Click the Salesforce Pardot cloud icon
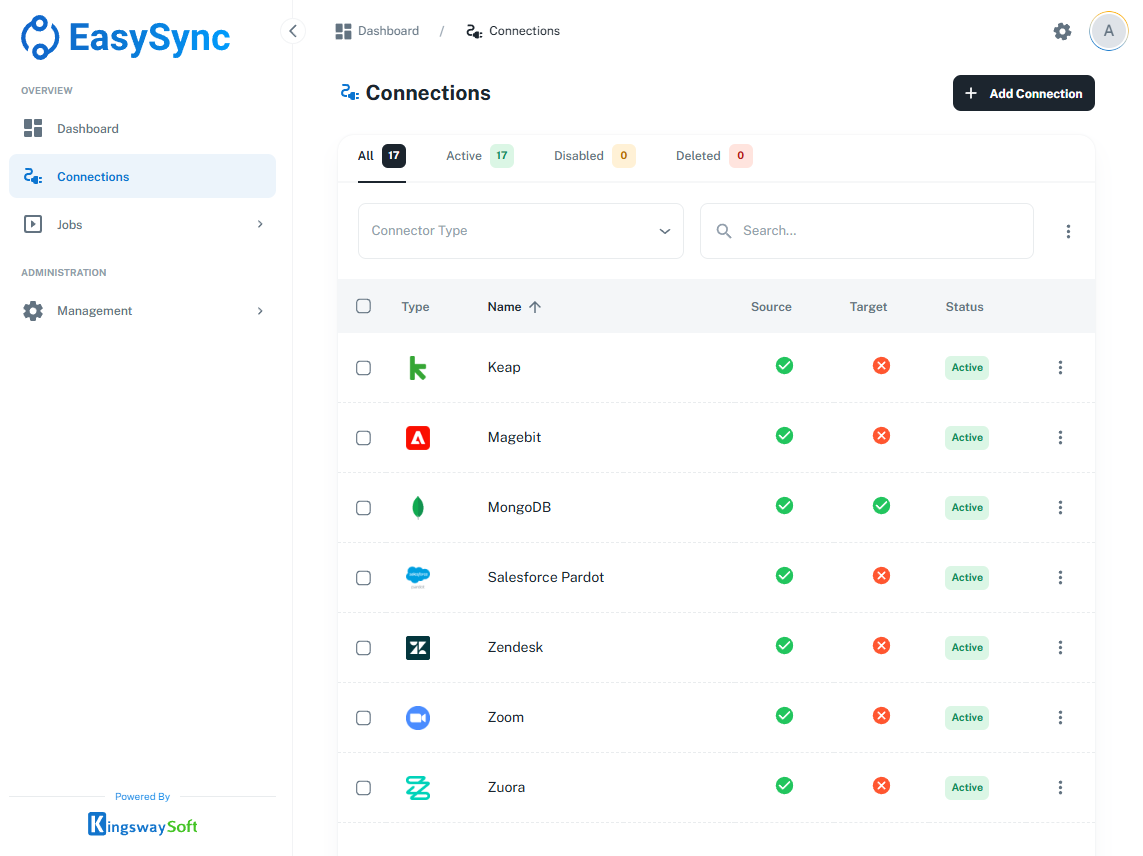The width and height of the screenshot is (1143, 856). (x=417, y=577)
